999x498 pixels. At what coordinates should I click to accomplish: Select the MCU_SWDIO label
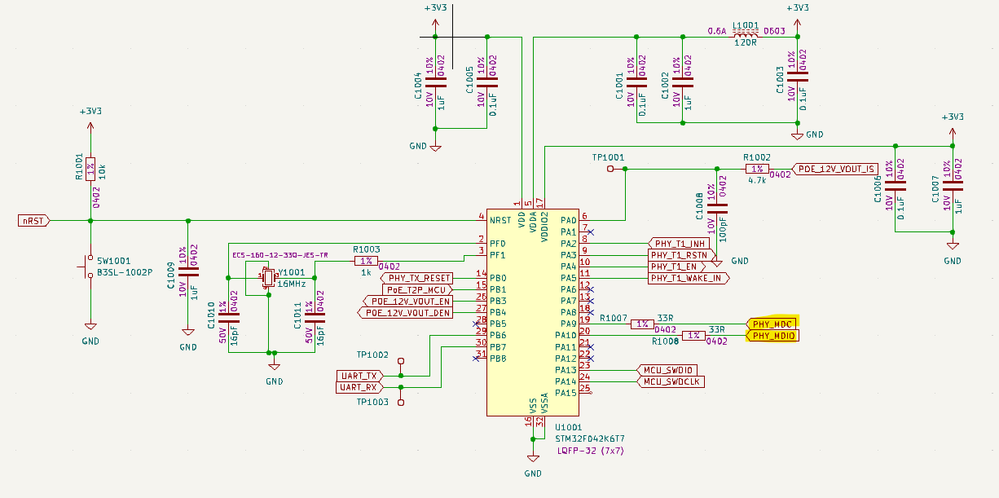pyautogui.click(x=668, y=370)
